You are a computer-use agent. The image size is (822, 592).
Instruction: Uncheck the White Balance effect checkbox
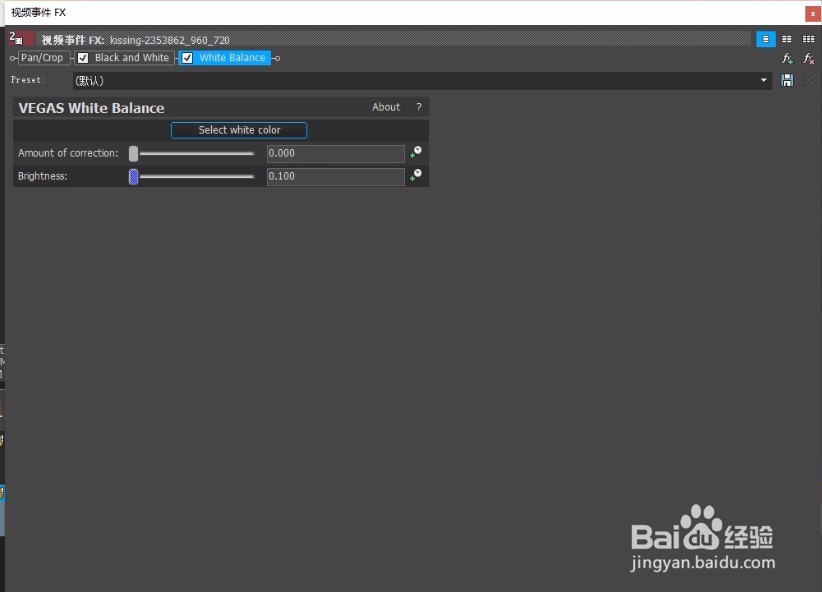tap(187, 58)
